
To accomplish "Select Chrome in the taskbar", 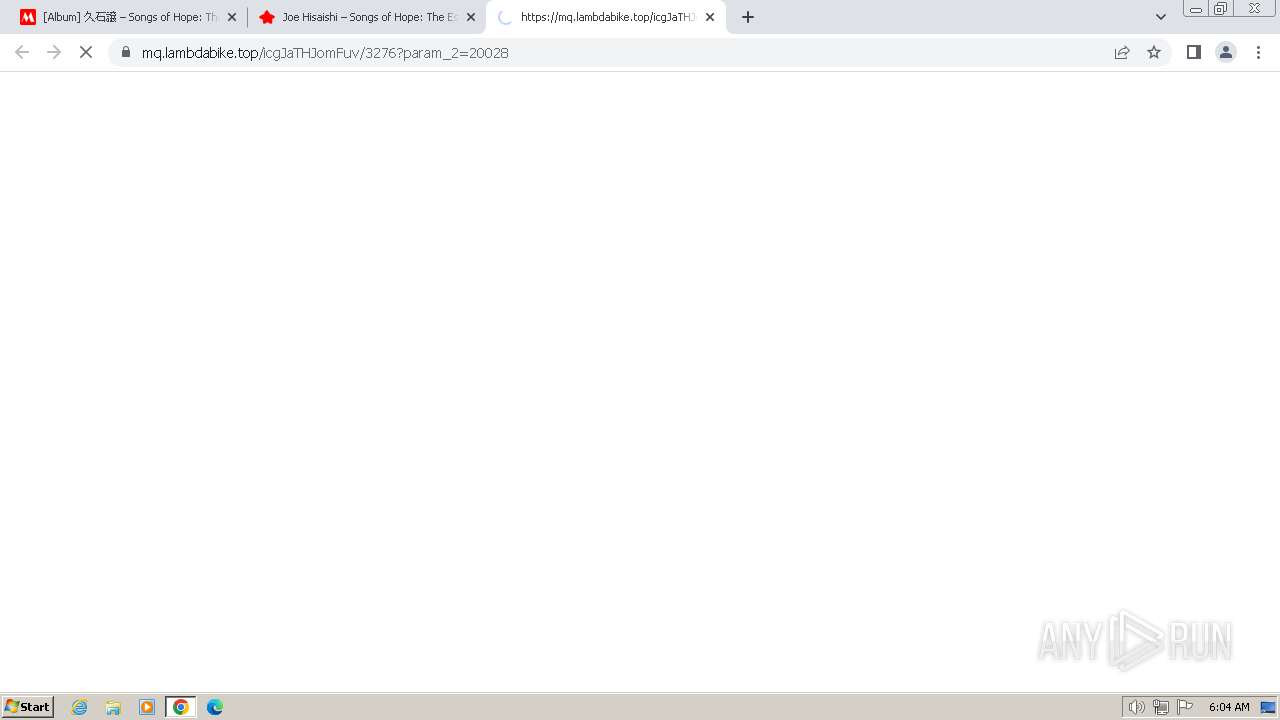I will (181, 707).
